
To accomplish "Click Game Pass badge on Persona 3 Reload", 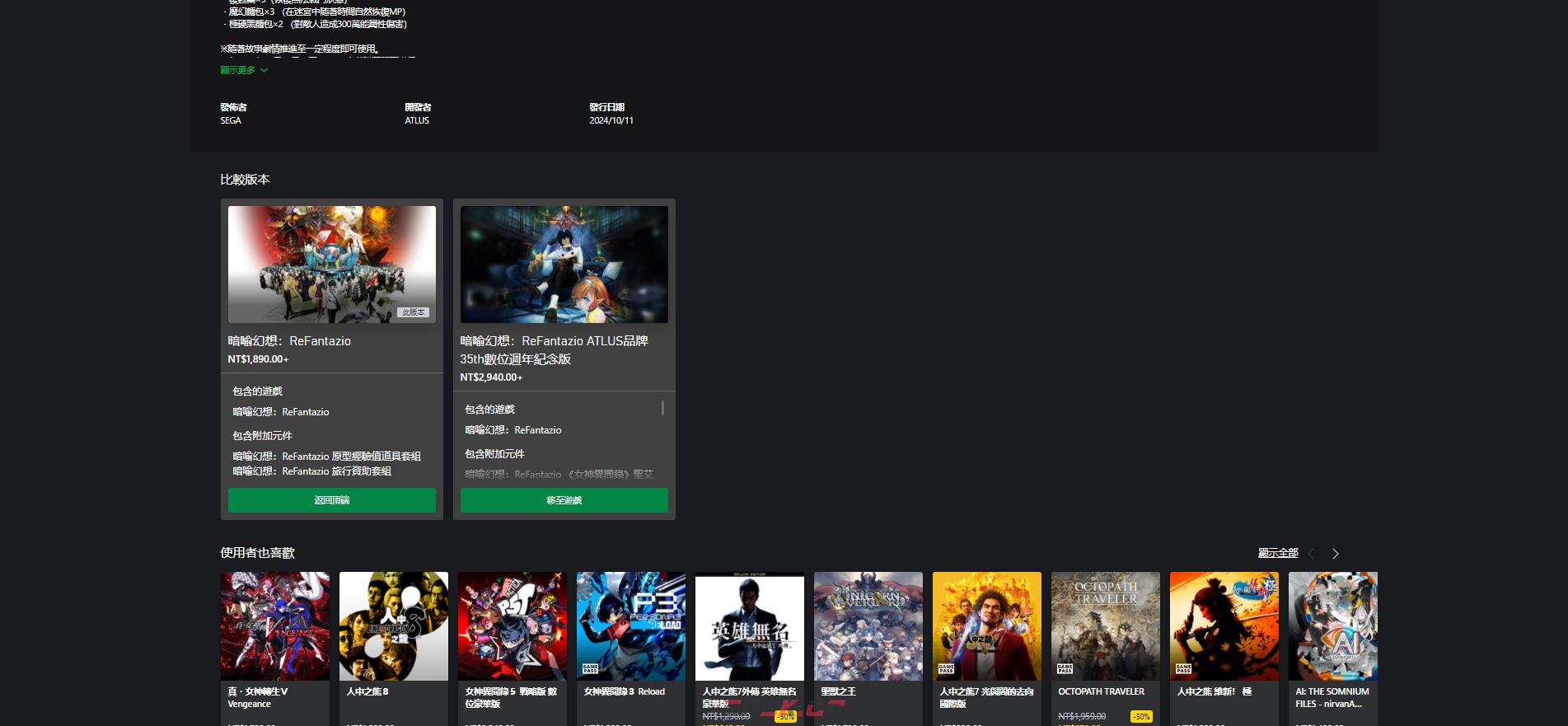I will pyautogui.click(x=590, y=668).
